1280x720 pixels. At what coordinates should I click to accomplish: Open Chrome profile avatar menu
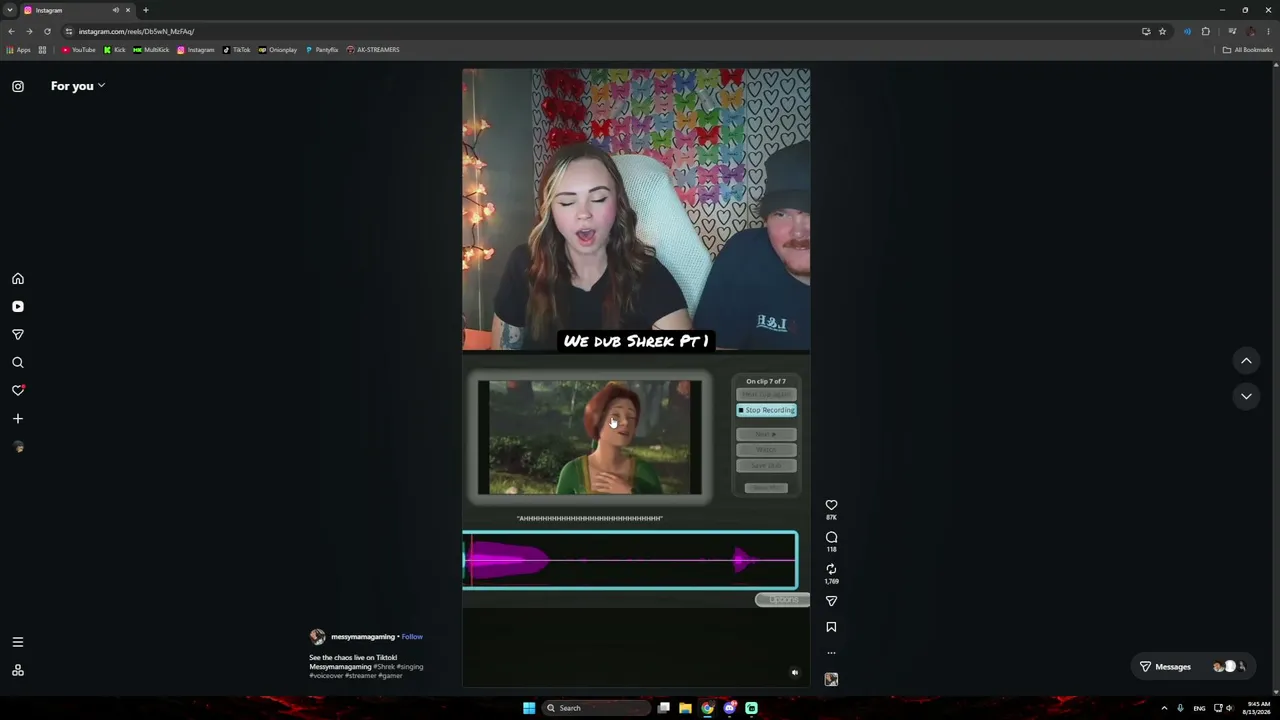pyautogui.click(x=1251, y=31)
